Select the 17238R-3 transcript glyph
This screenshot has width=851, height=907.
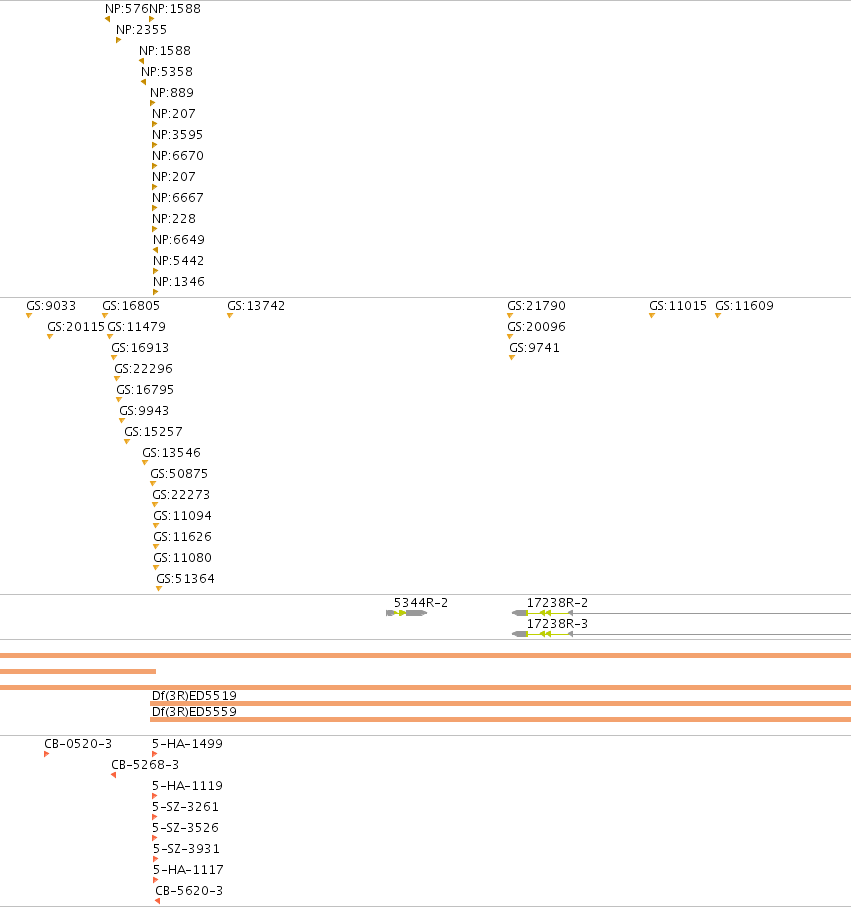point(681,634)
